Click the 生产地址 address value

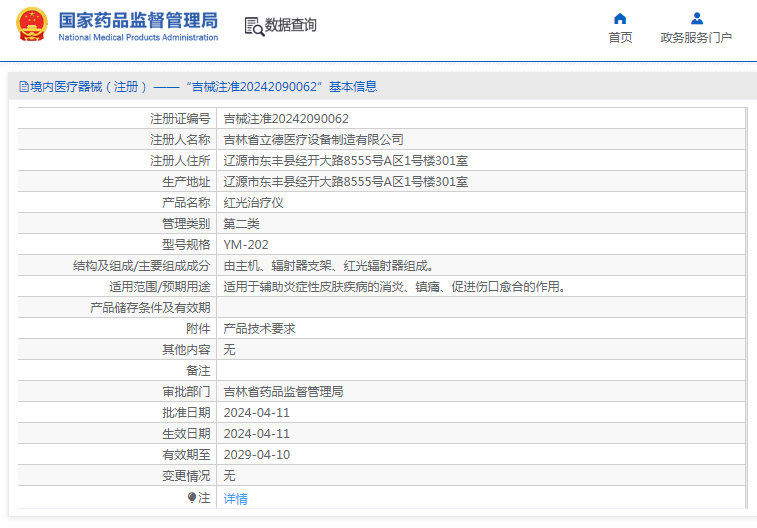coord(346,182)
